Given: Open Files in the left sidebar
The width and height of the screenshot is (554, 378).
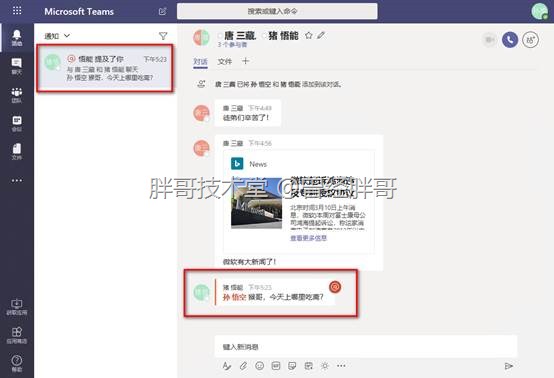Looking at the screenshot, I should pyautogui.click(x=17, y=152).
